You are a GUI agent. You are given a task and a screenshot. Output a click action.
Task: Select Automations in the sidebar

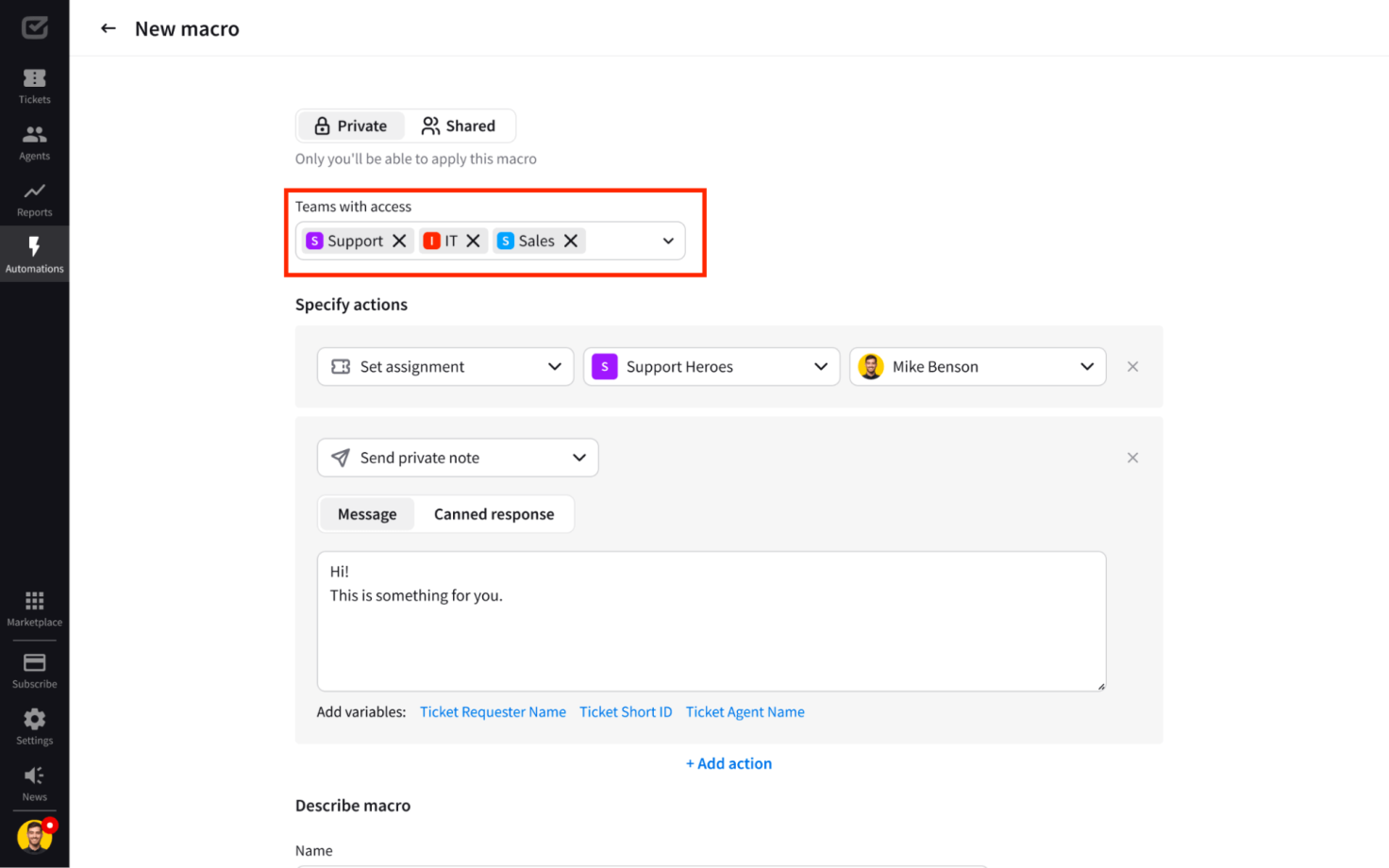tap(35, 254)
